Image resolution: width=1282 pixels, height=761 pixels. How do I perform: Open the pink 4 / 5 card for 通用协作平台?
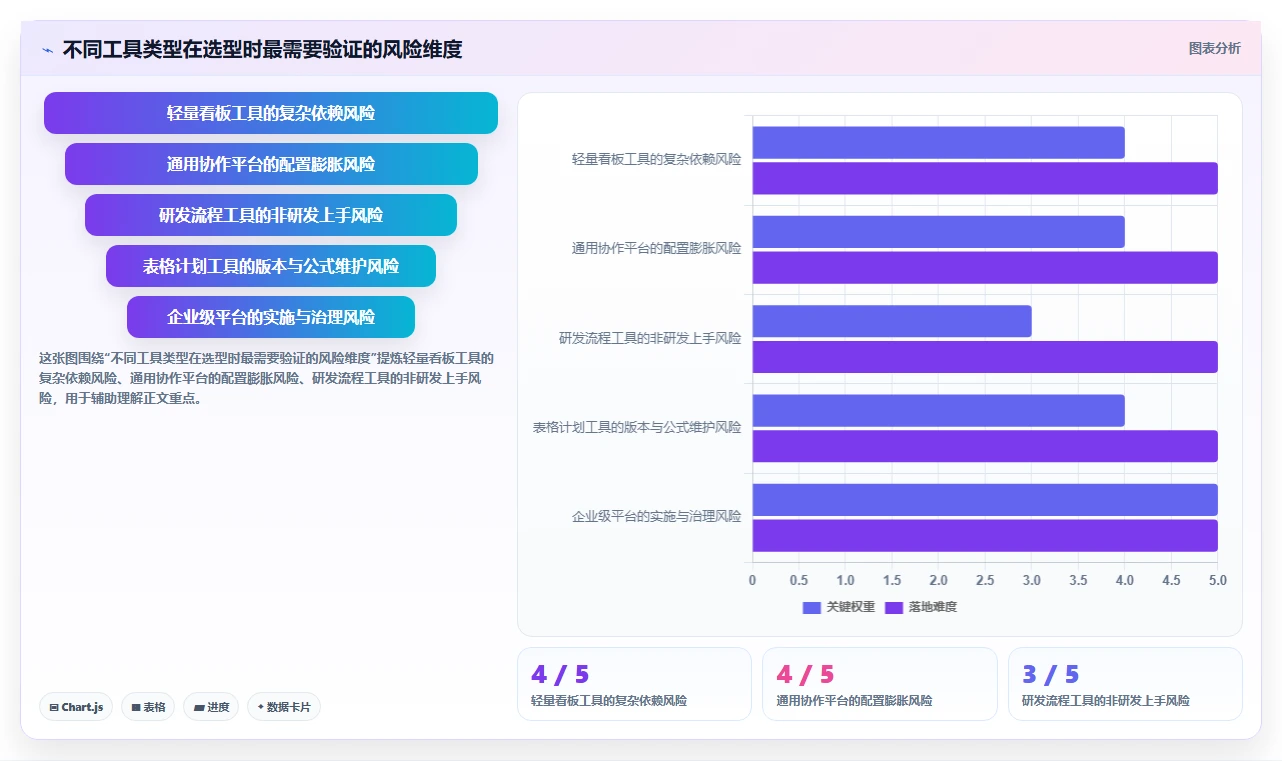click(x=880, y=684)
